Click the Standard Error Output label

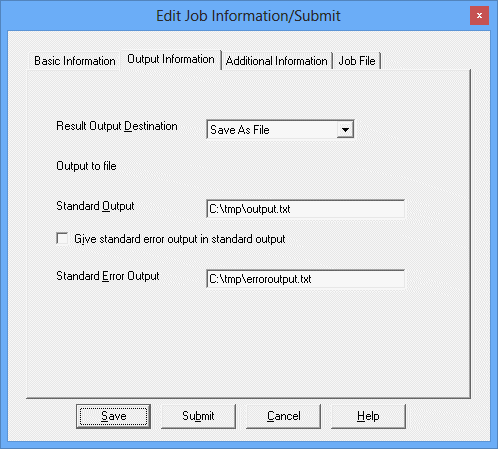click(108, 276)
